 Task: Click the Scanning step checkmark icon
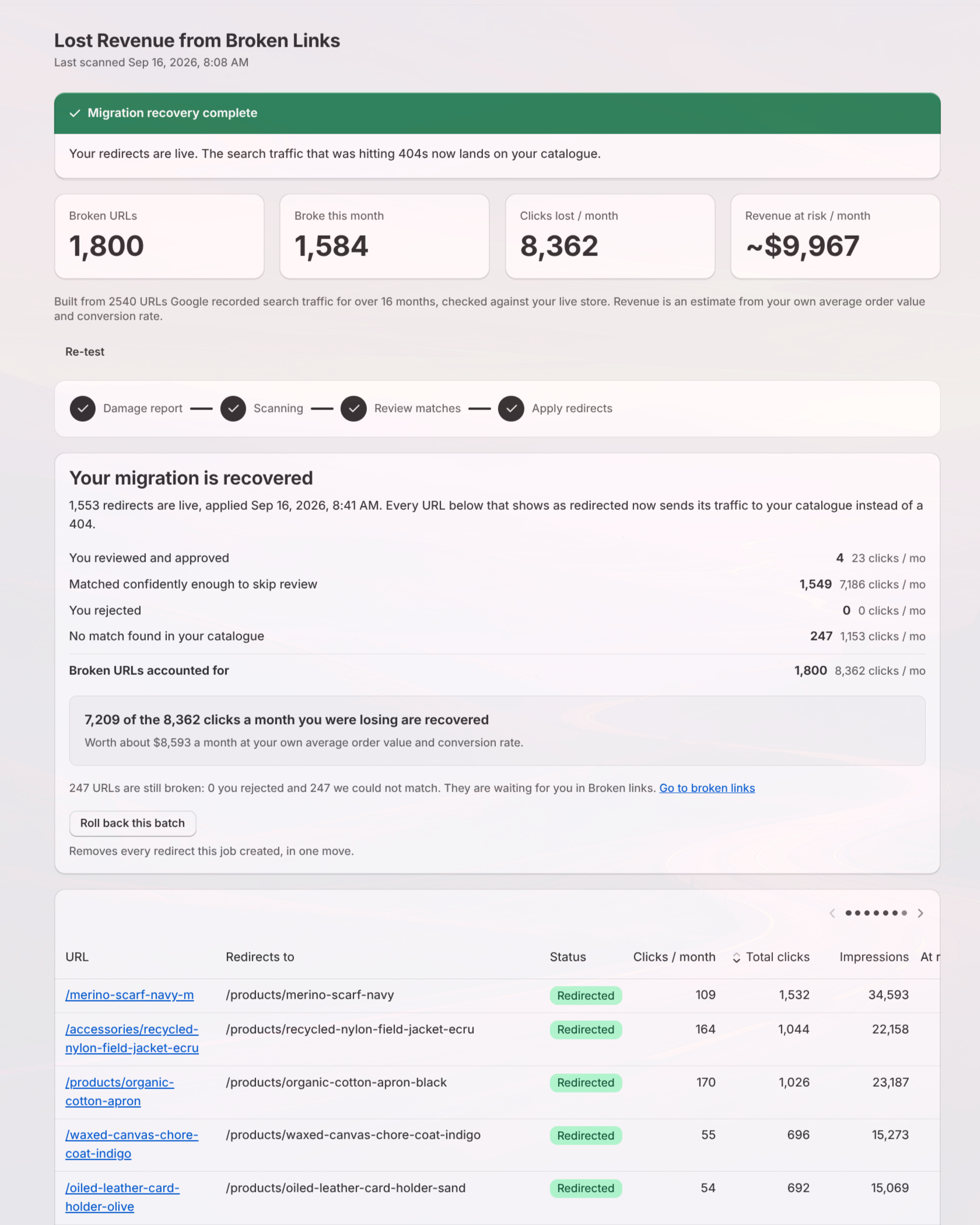233,409
